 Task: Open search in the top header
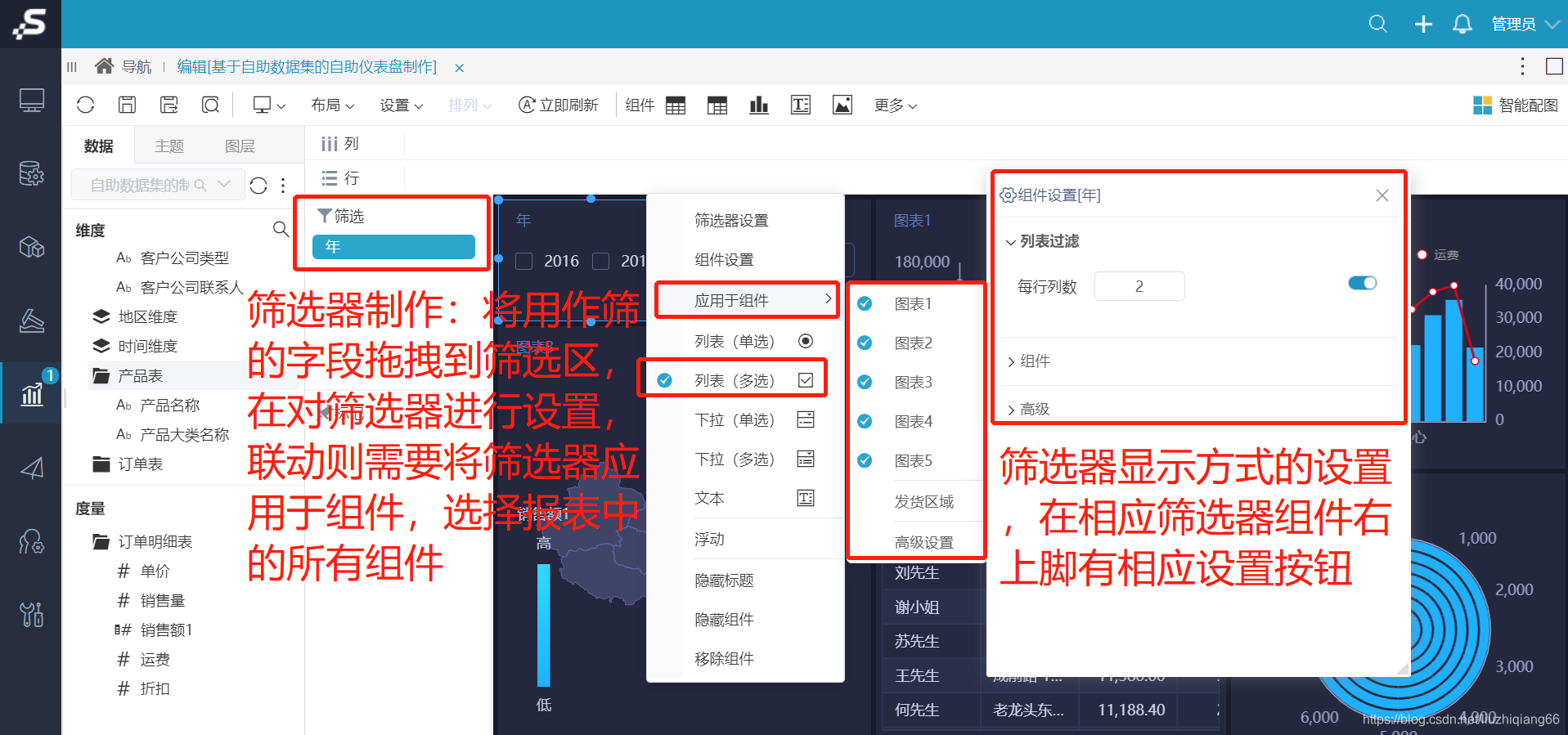tap(1377, 24)
